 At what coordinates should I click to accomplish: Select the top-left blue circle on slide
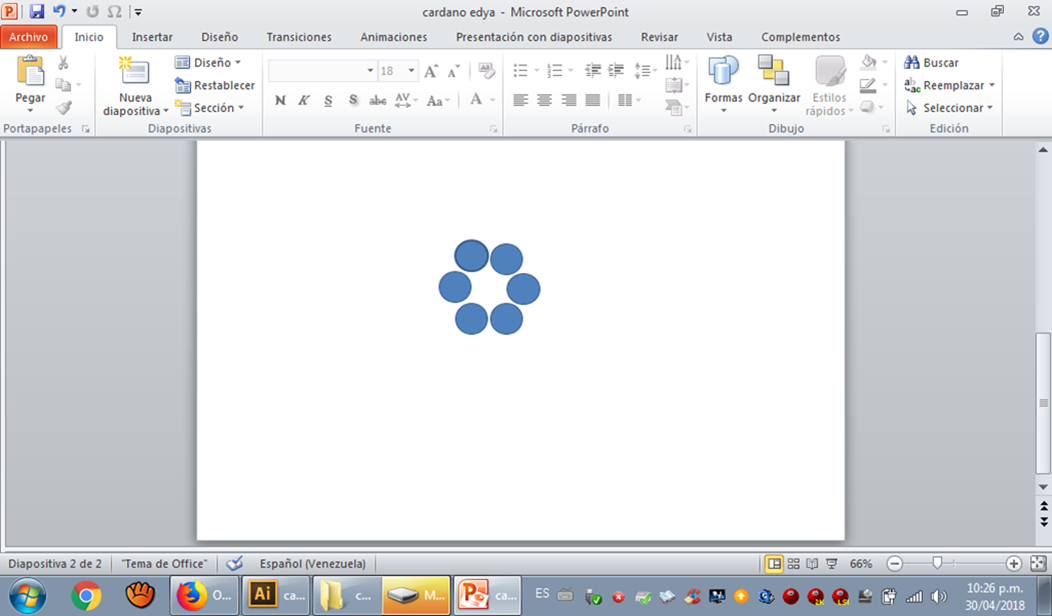[471, 256]
